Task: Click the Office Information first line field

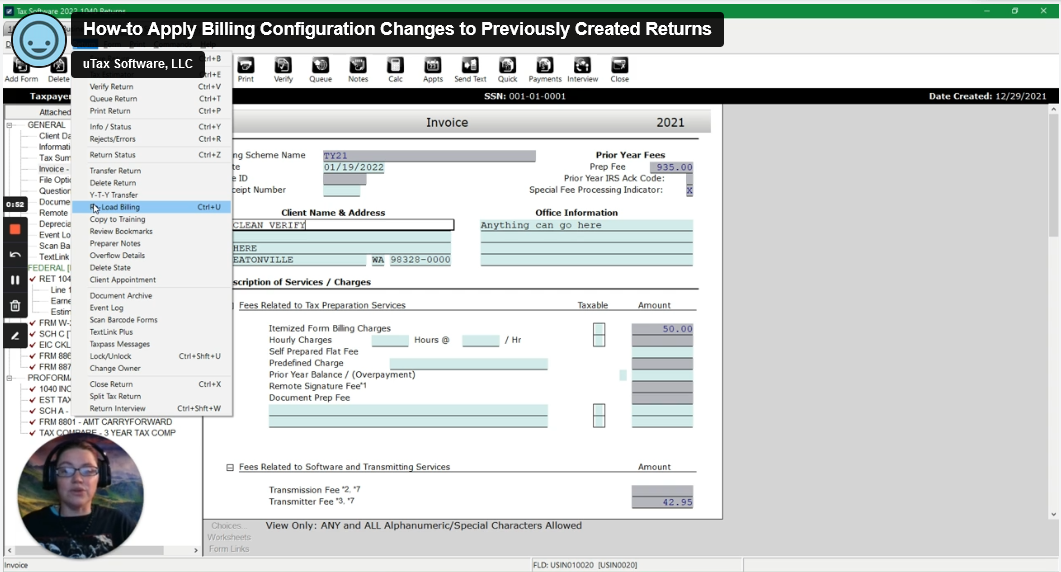Action: coord(587,225)
